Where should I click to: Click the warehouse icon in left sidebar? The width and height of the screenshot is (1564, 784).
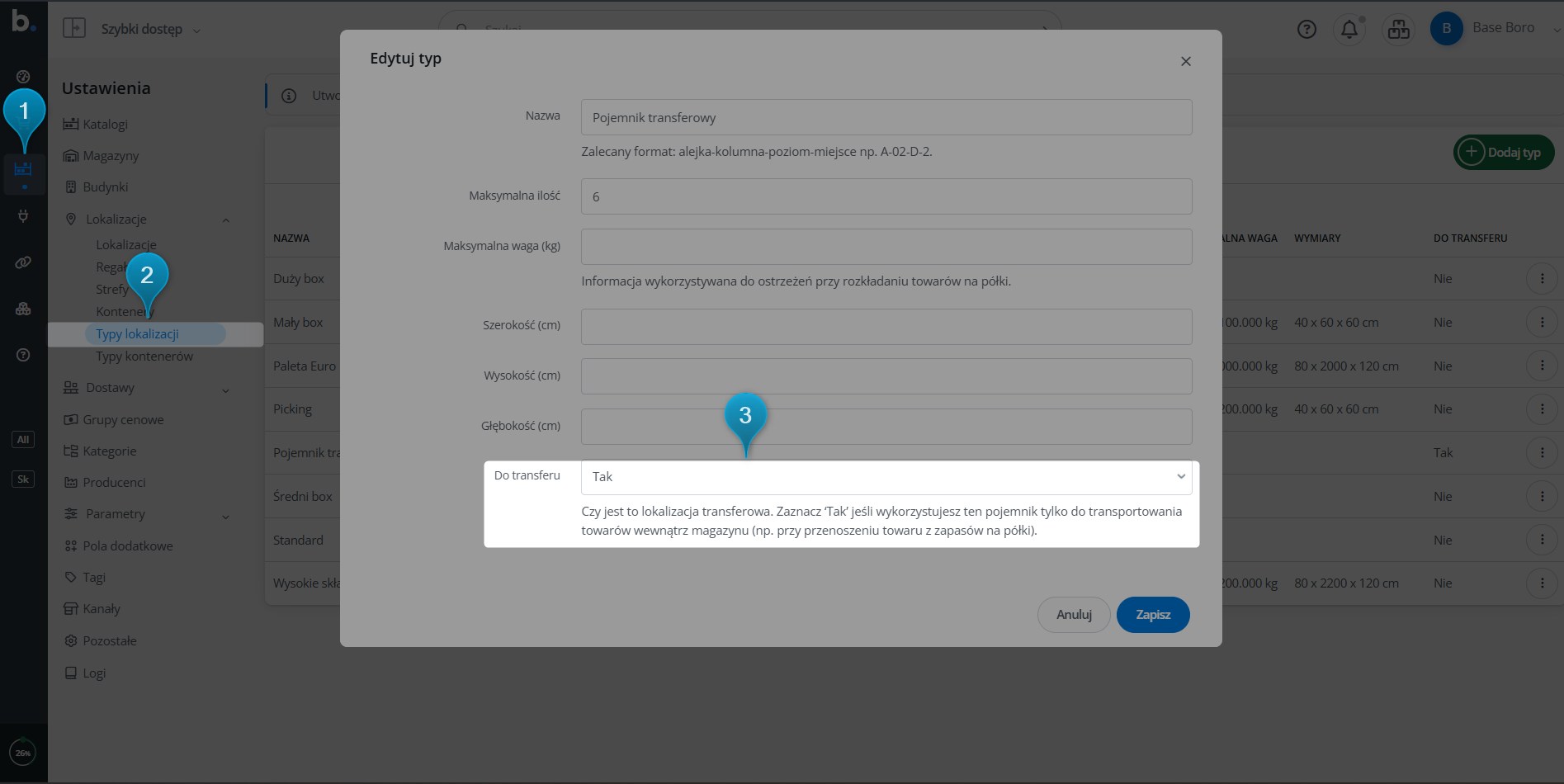tap(23, 169)
